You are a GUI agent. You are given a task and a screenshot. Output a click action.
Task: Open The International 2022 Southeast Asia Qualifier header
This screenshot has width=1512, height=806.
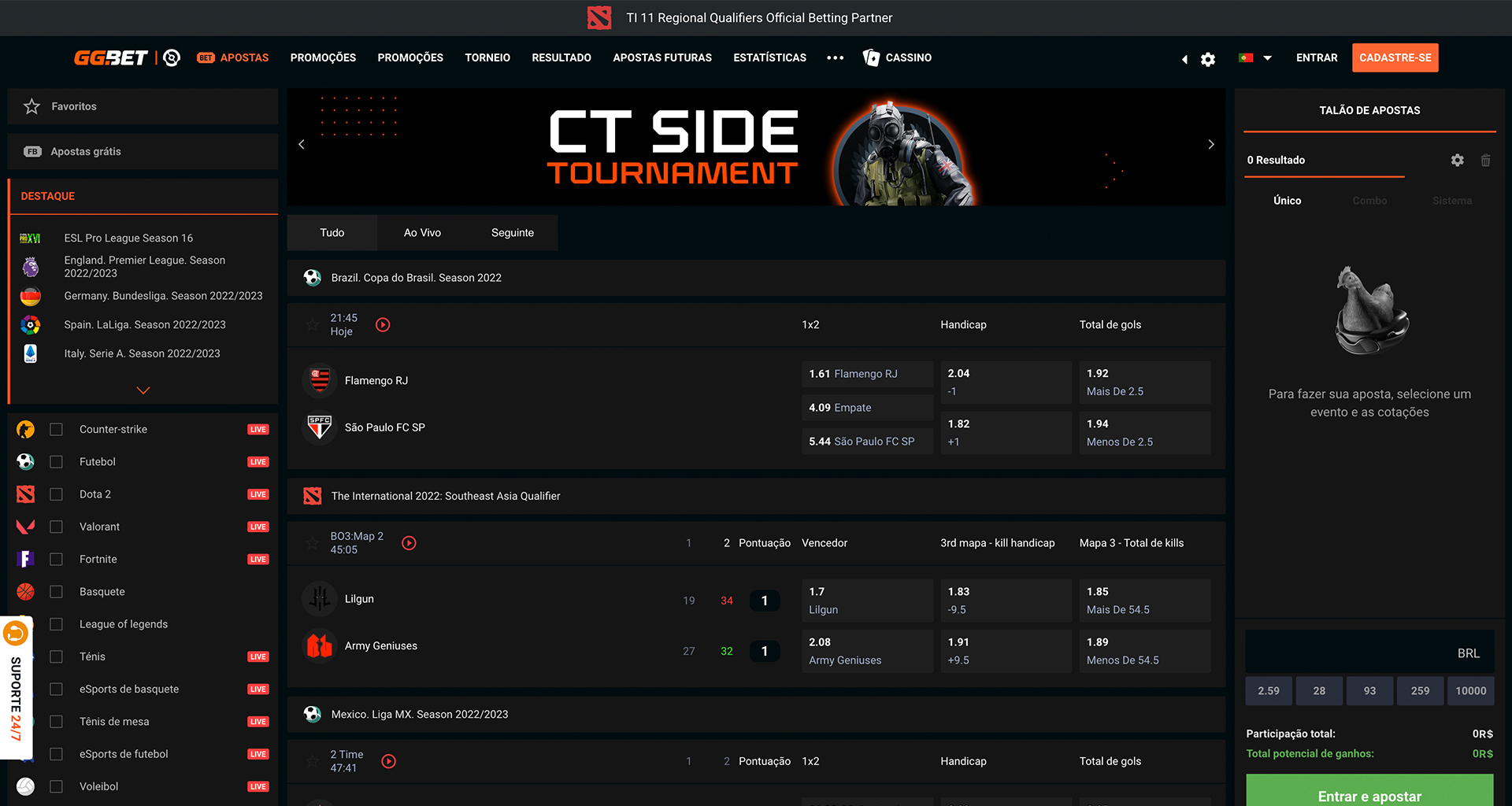click(x=756, y=496)
